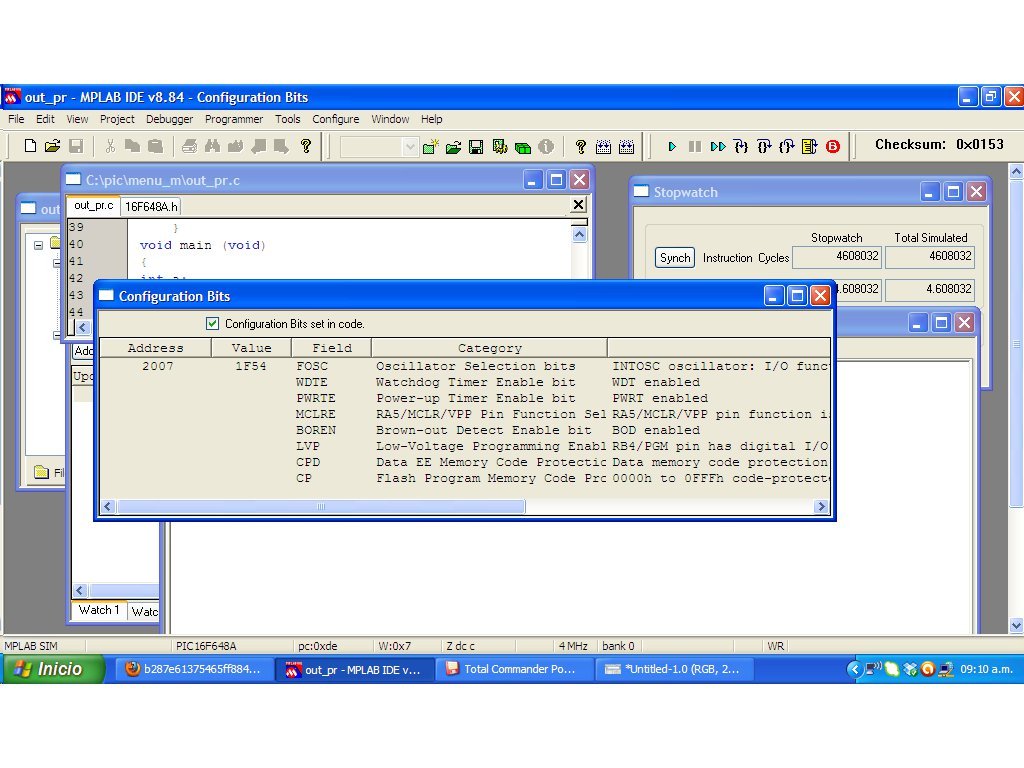Click the Package green box icon

522,146
